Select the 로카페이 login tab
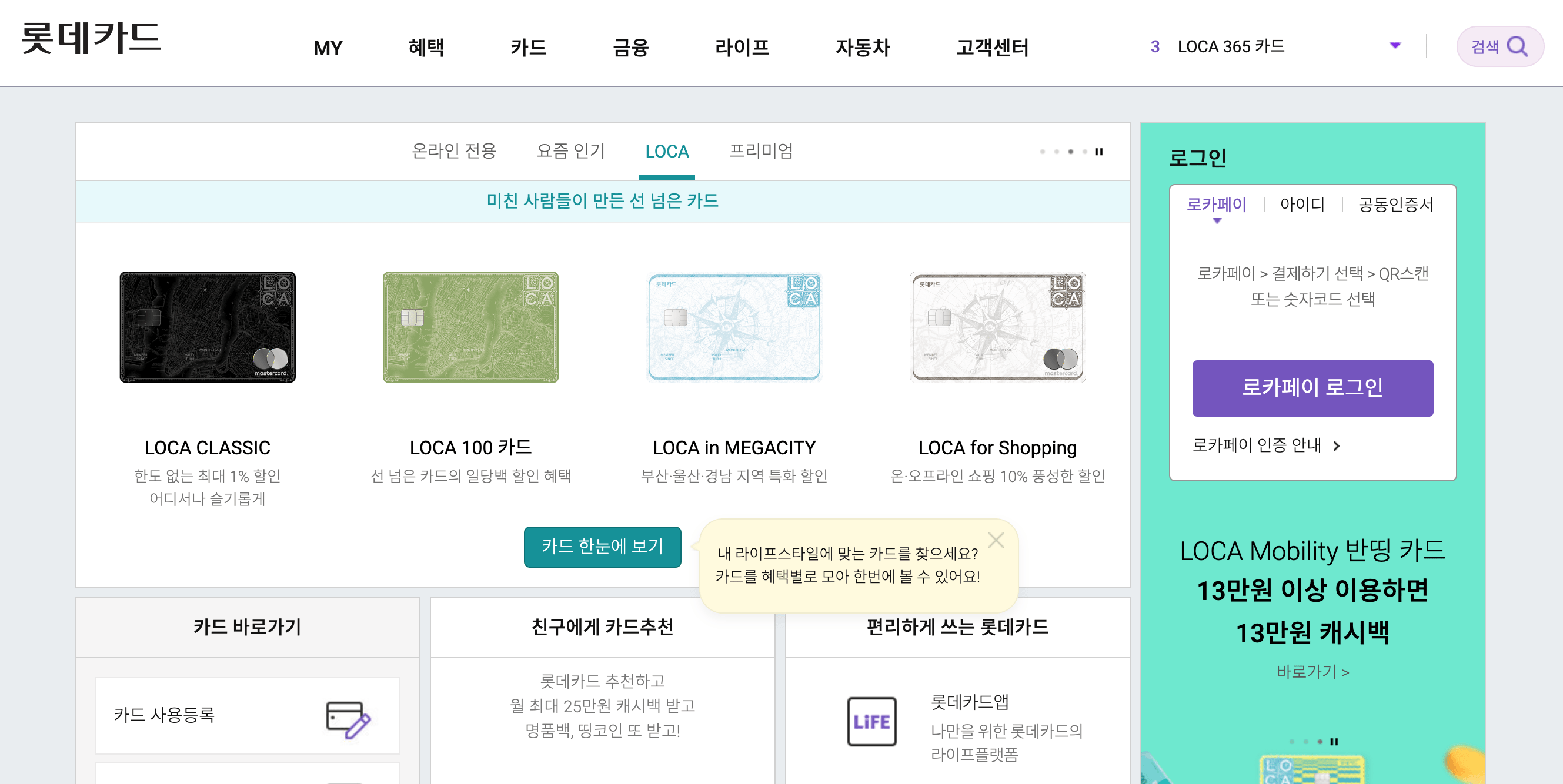This screenshot has height=784, width=1563. 1216,205
